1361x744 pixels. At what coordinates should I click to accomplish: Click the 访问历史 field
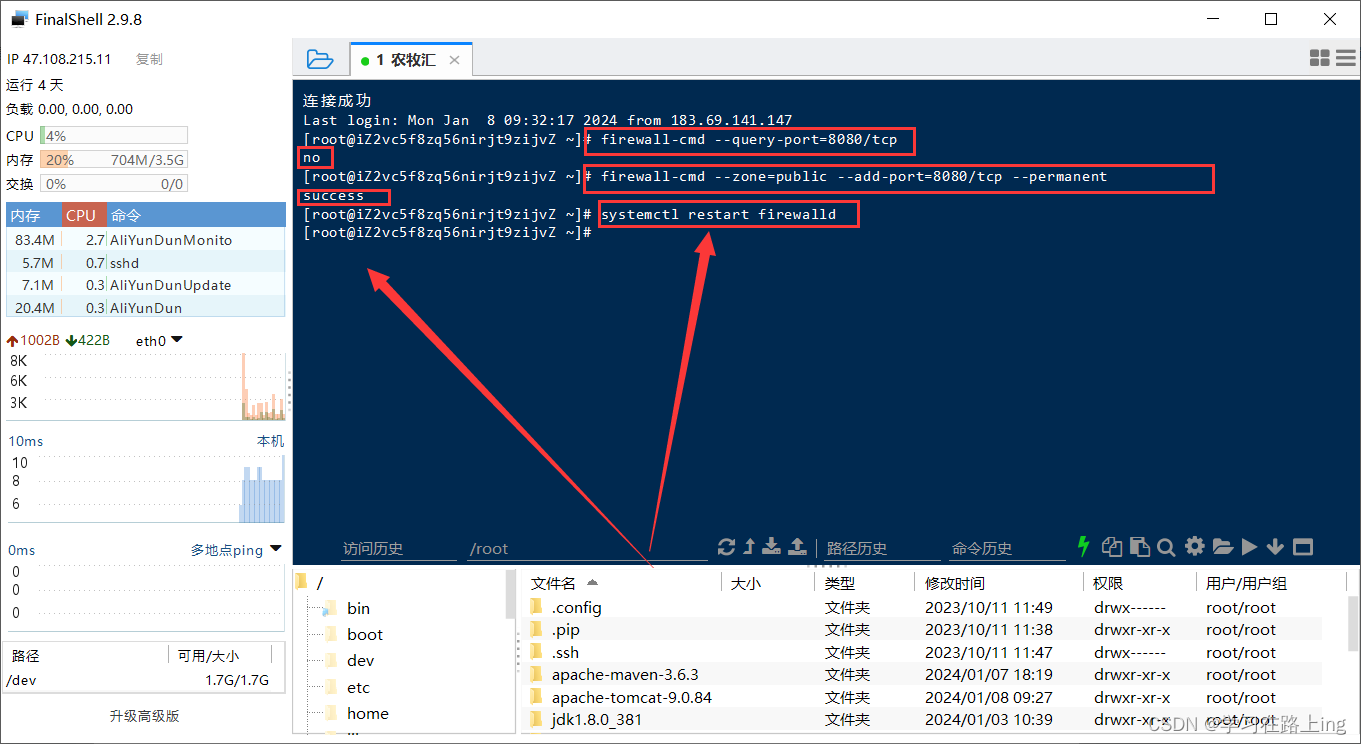(399, 548)
